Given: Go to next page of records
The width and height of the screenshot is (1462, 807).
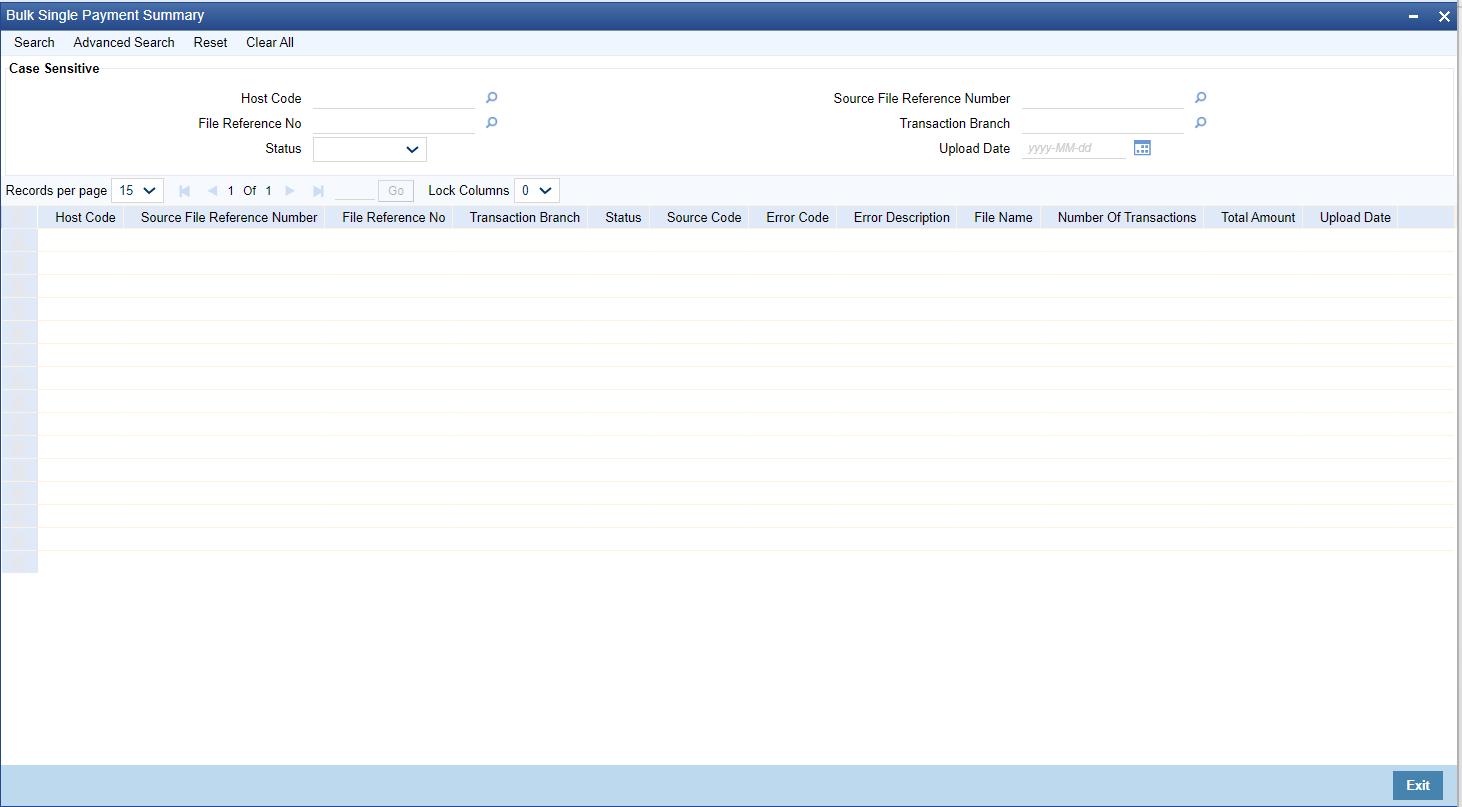Looking at the screenshot, I should [x=290, y=190].
